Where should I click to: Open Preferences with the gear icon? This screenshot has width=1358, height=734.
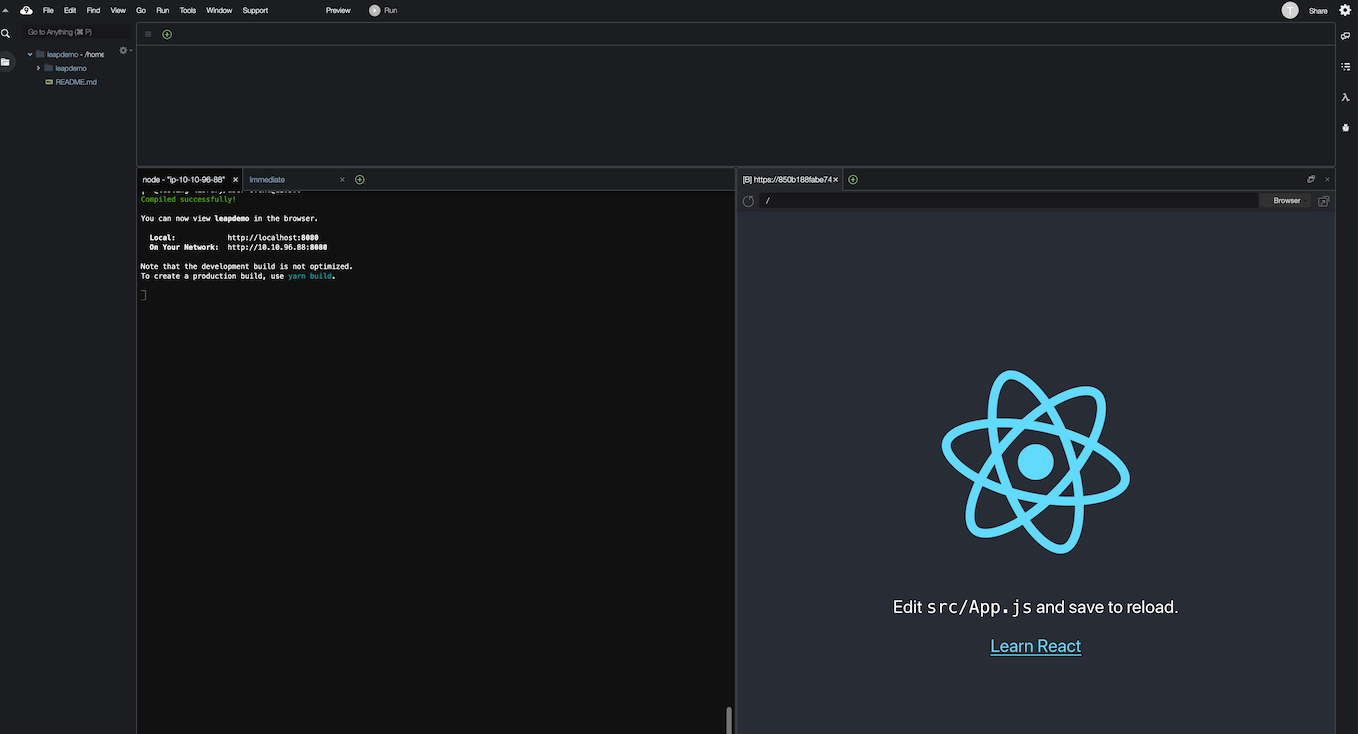tap(1345, 10)
